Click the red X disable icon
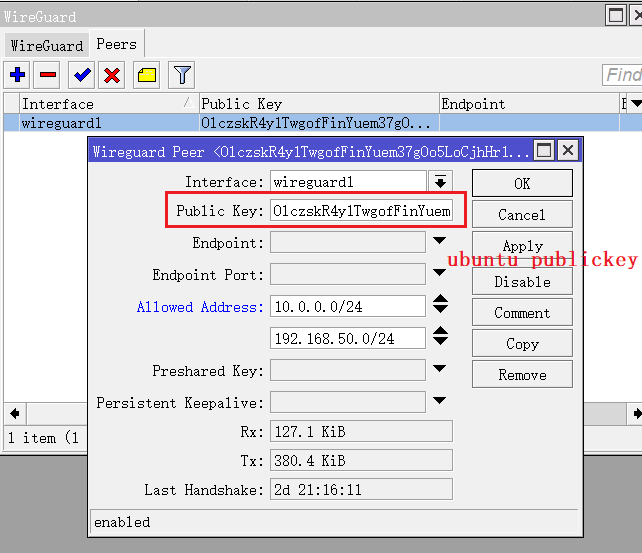This screenshot has width=642, height=553. [112, 75]
